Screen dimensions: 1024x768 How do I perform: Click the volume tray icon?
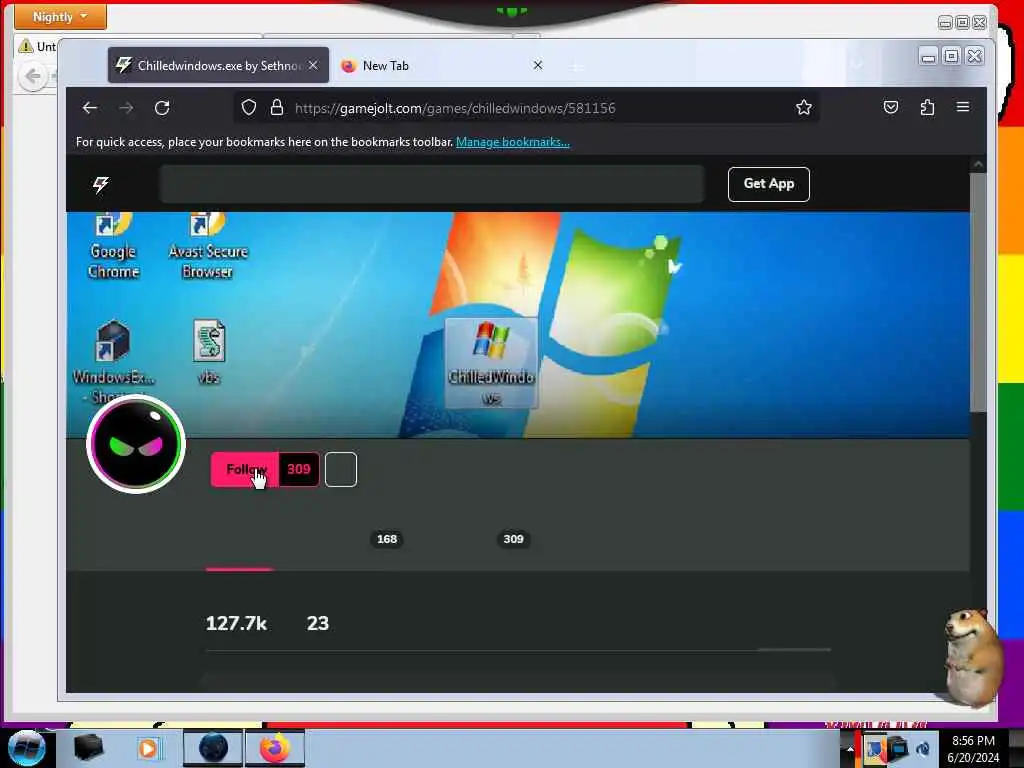pos(923,749)
